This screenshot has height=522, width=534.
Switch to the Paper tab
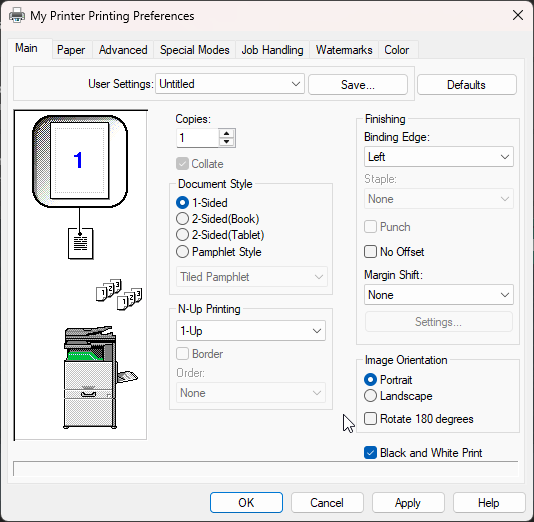click(x=71, y=50)
